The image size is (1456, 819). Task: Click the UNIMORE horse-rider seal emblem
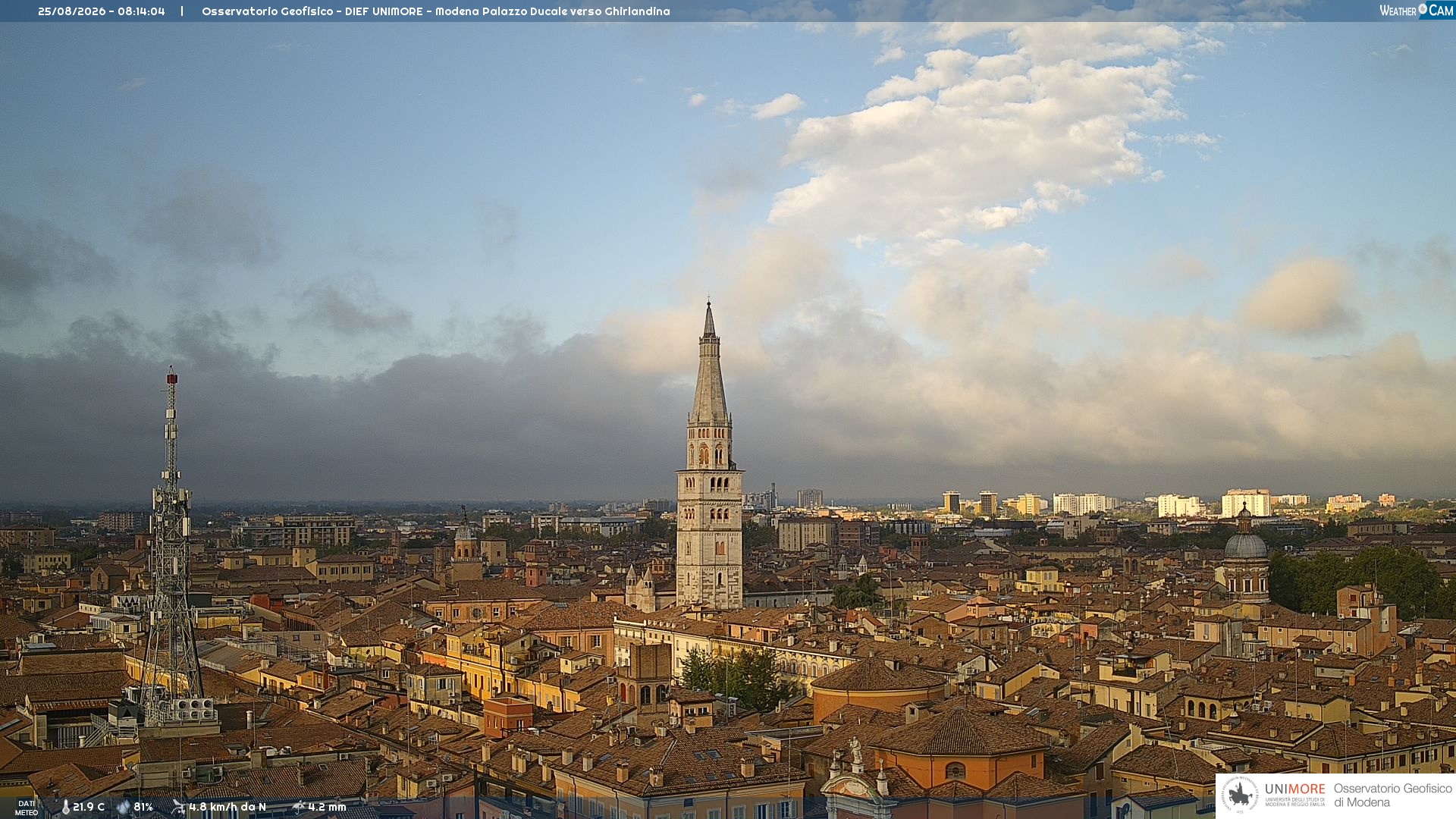(1240, 795)
